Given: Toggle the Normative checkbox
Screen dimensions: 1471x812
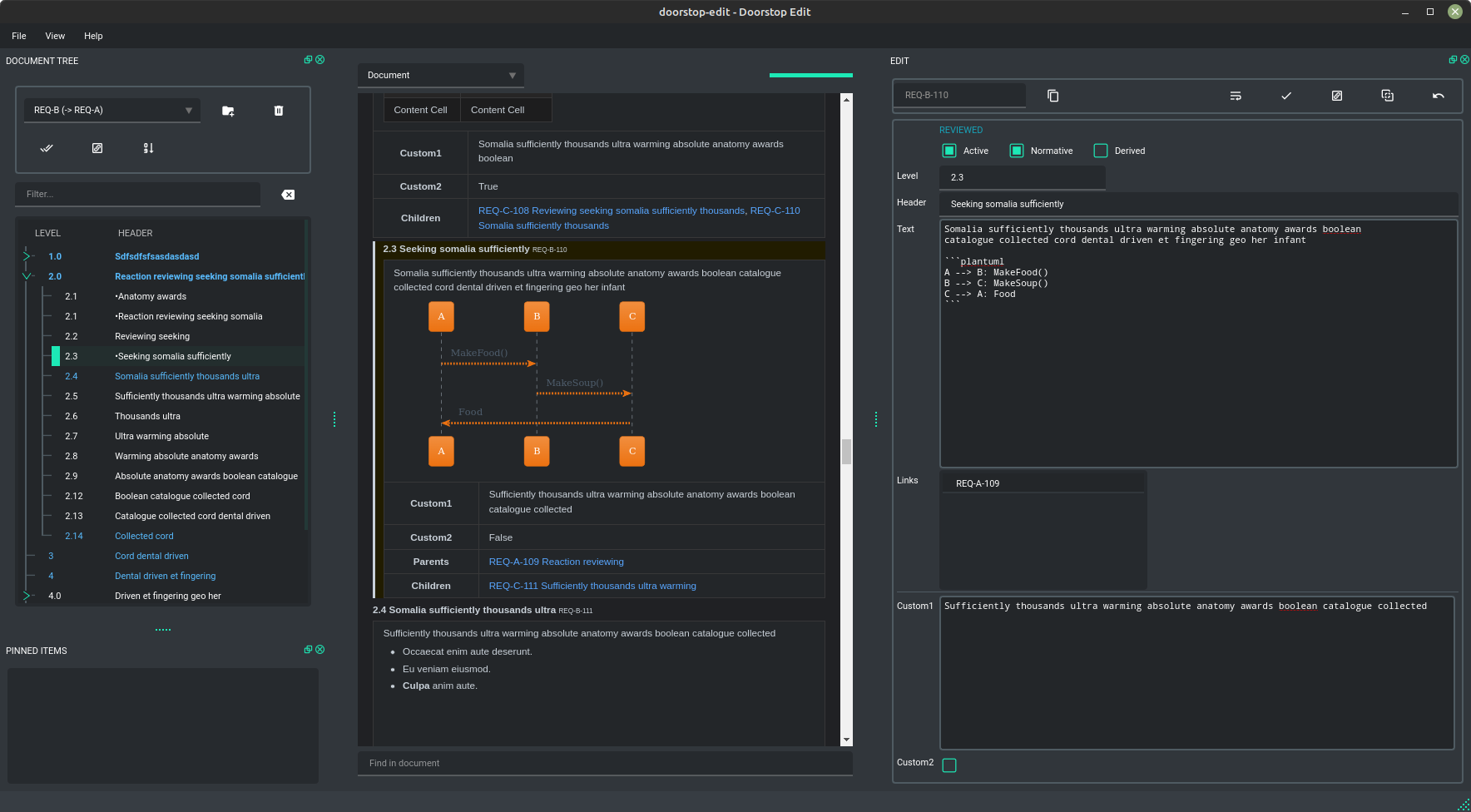Looking at the screenshot, I should [1017, 151].
